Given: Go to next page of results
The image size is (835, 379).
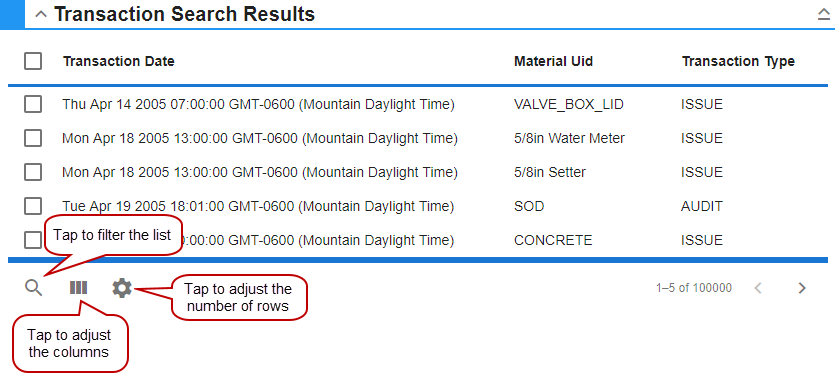Looking at the screenshot, I should coord(802,289).
